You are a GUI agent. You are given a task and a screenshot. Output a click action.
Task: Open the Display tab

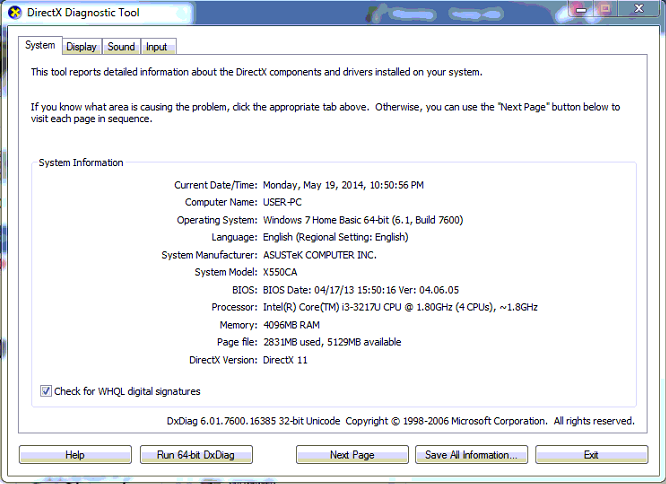click(81, 47)
